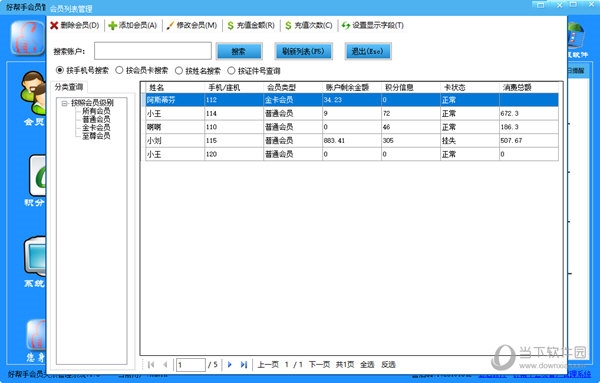Click 上一页 pagination link
The height and width of the screenshot is (383, 600).
coord(268,364)
